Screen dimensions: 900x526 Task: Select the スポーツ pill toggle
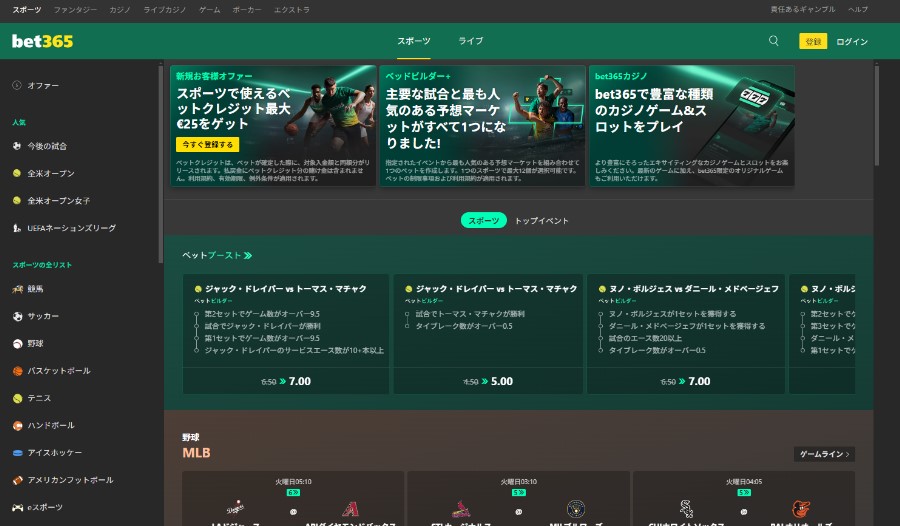483,221
